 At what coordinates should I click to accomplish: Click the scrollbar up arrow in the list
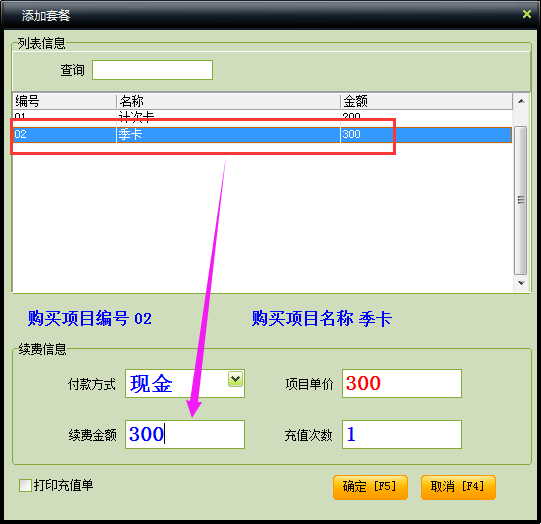521,101
